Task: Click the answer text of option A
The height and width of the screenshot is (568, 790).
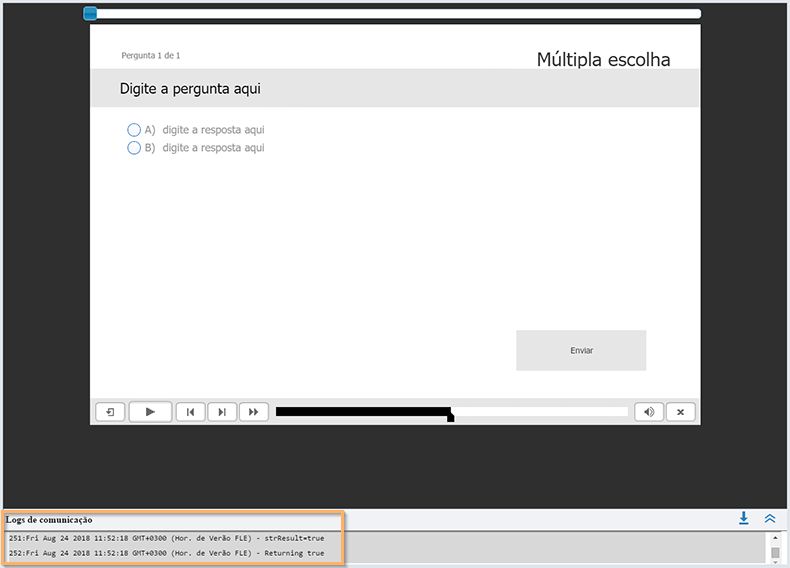Action: [x=213, y=130]
